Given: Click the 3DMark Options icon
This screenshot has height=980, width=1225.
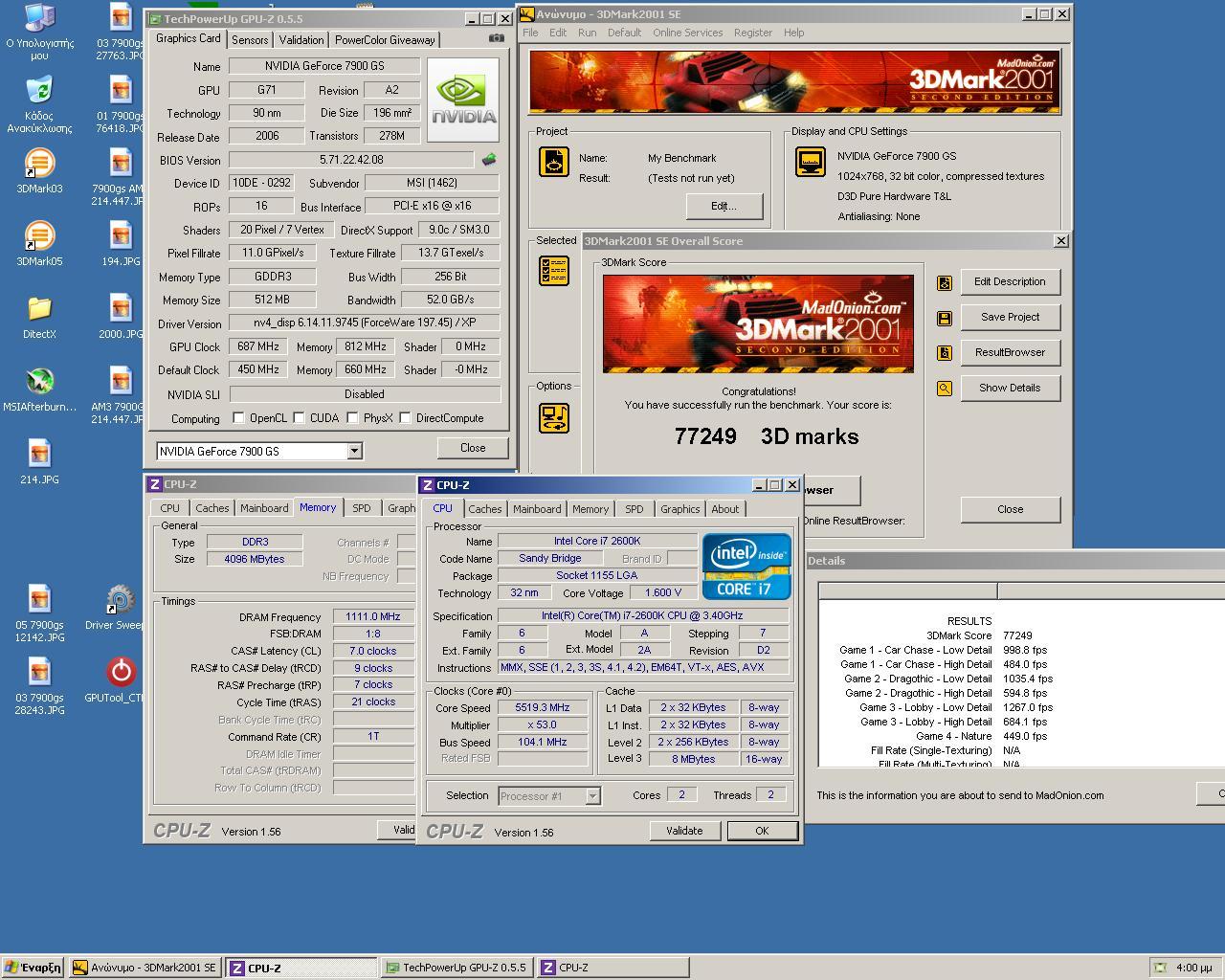Looking at the screenshot, I should [x=554, y=418].
